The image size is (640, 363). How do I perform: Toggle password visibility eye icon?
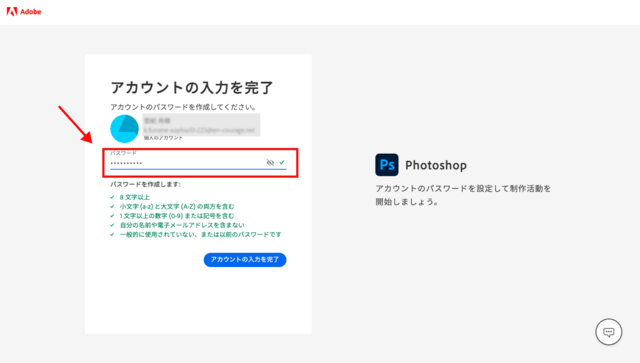pyautogui.click(x=270, y=163)
